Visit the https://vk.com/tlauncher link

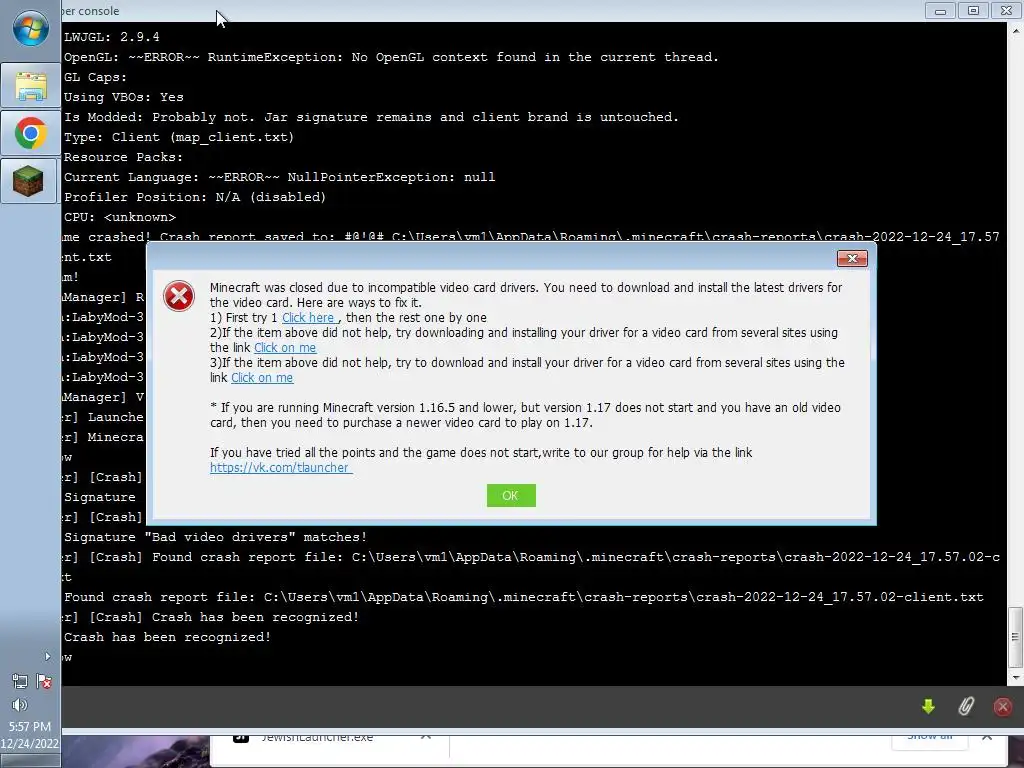(280, 468)
